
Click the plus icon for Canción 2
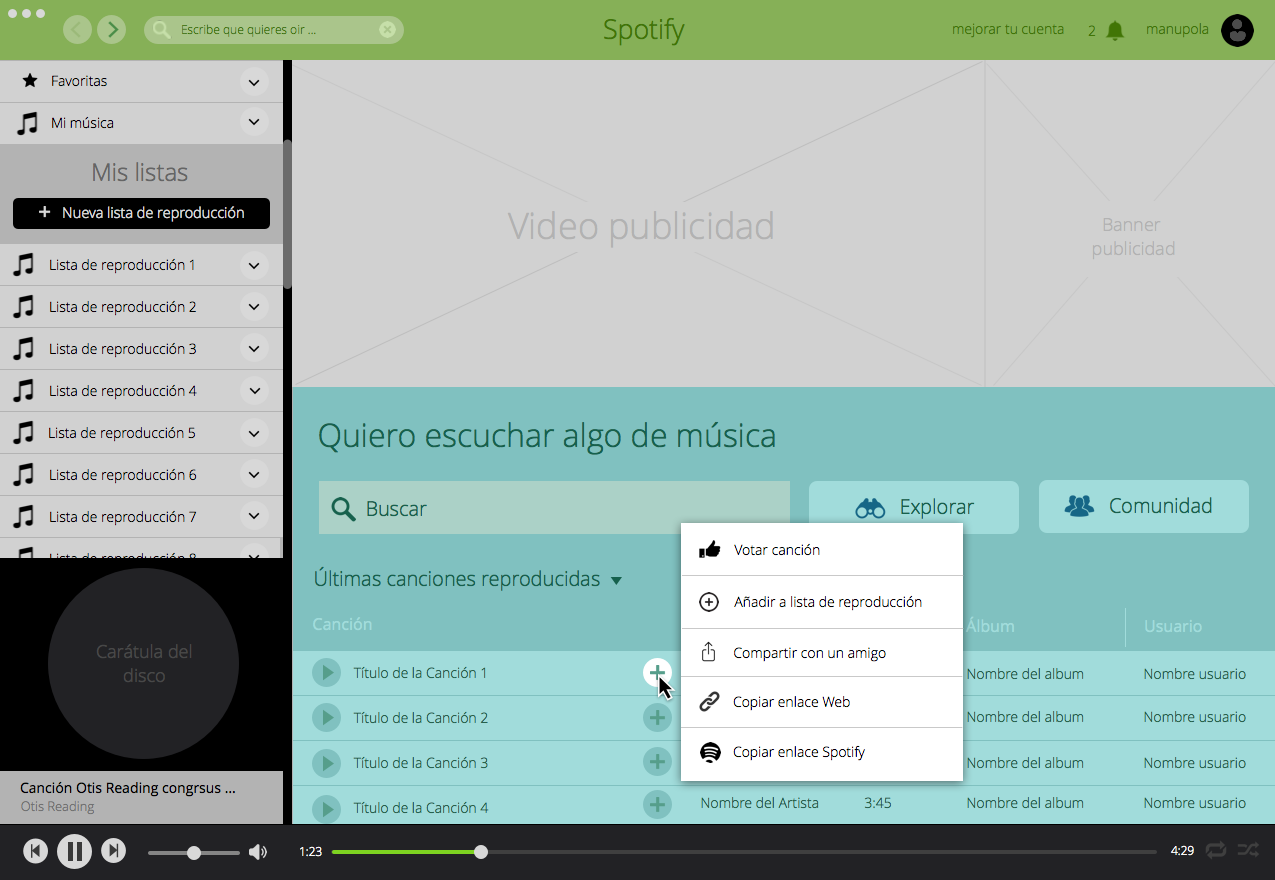pyautogui.click(x=657, y=717)
